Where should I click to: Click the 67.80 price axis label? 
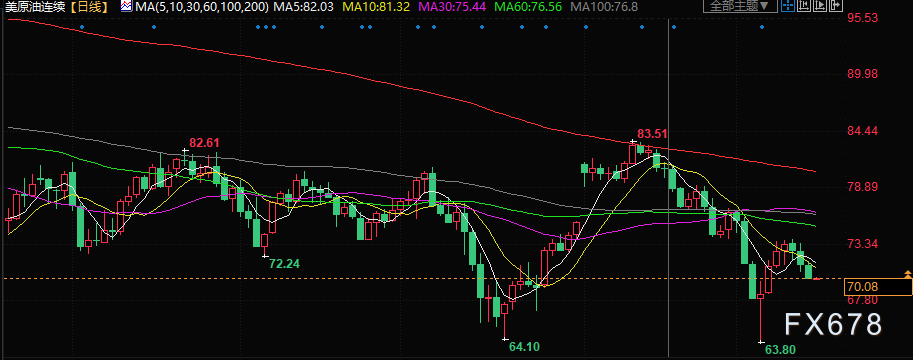(x=862, y=299)
